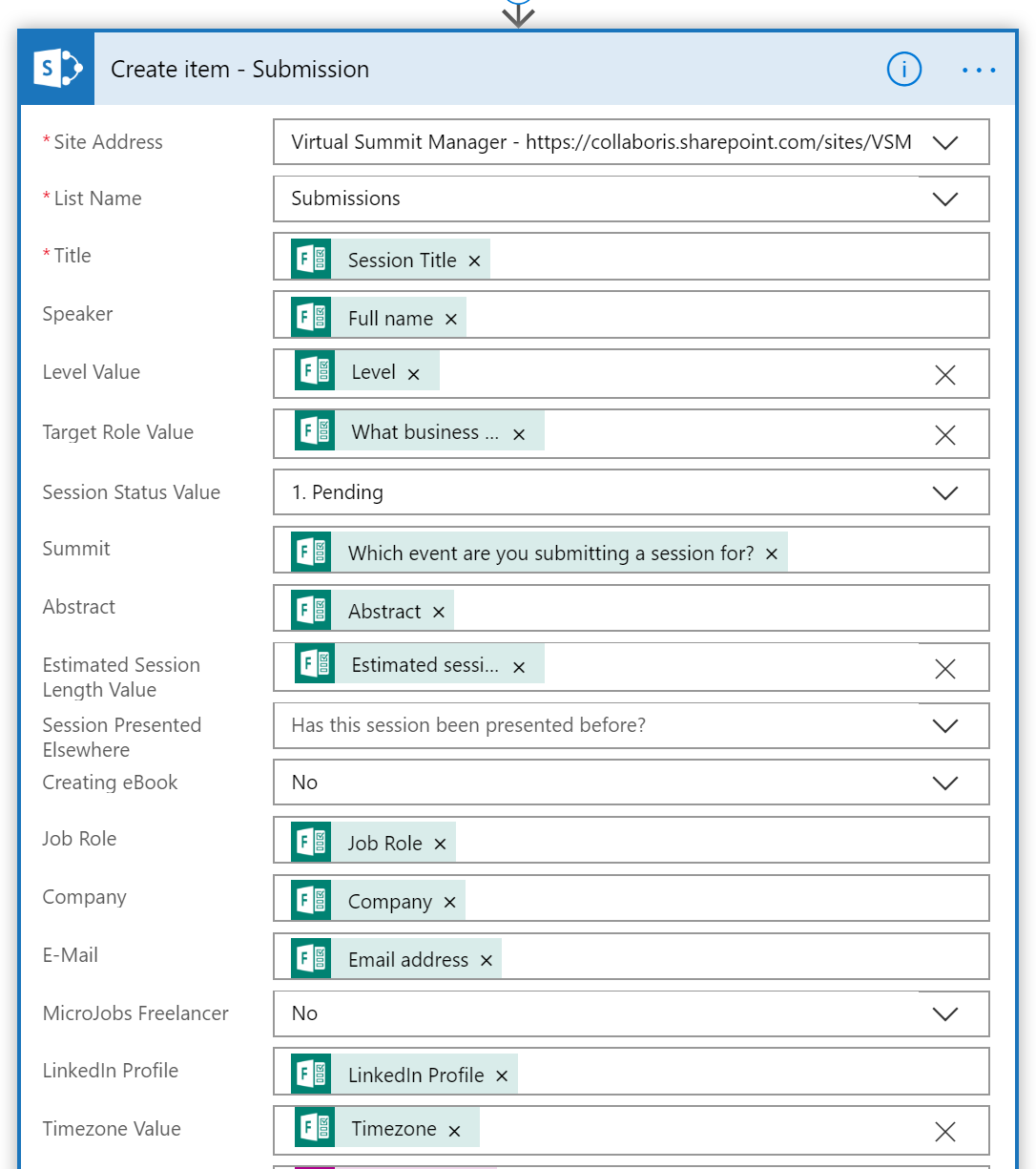1036x1169 pixels.
Task: Click the Create item - Submission header title
Action: pyautogui.click(x=240, y=69)
